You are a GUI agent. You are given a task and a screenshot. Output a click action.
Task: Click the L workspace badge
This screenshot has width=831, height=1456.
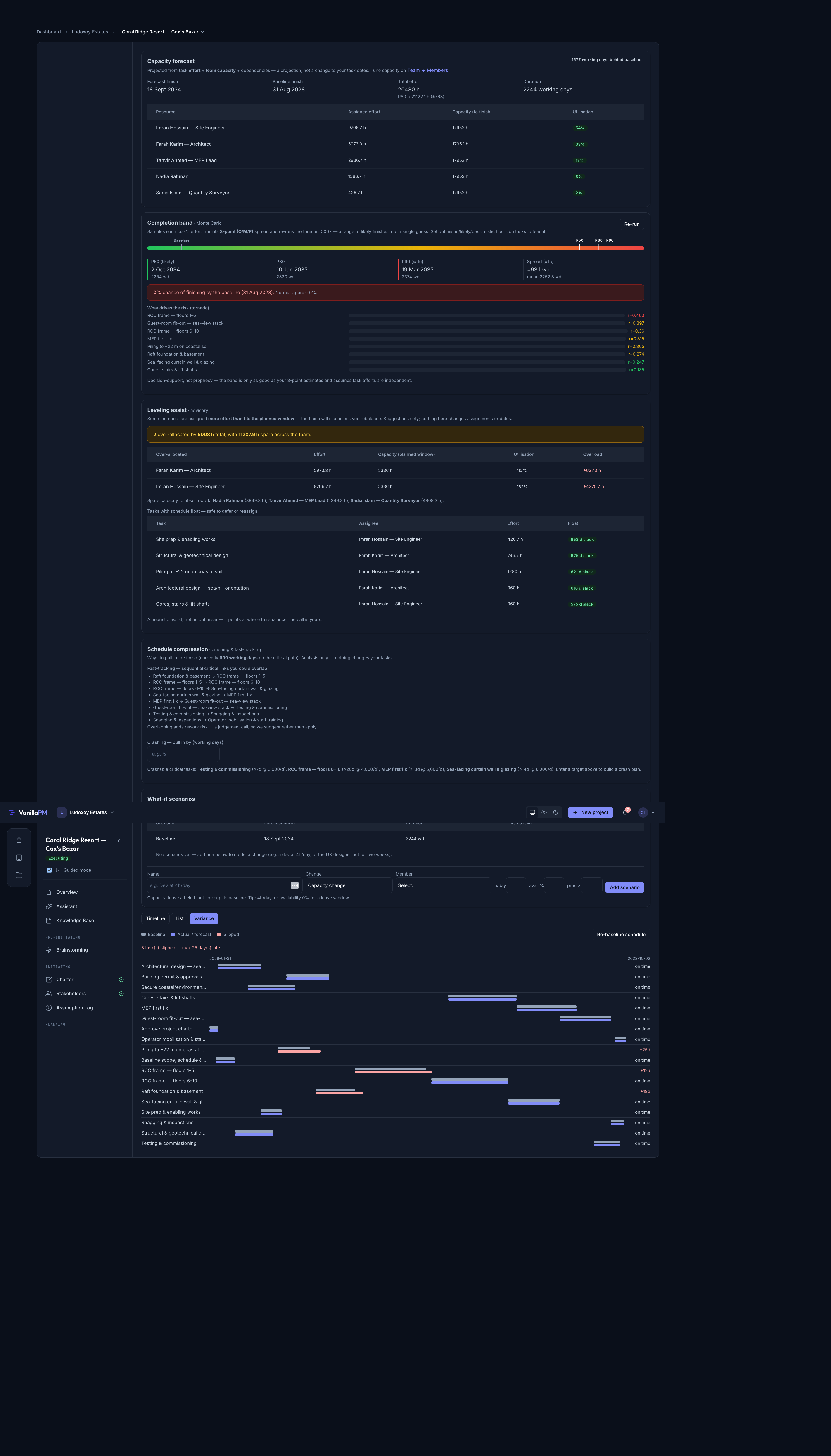tap(62, 812)
